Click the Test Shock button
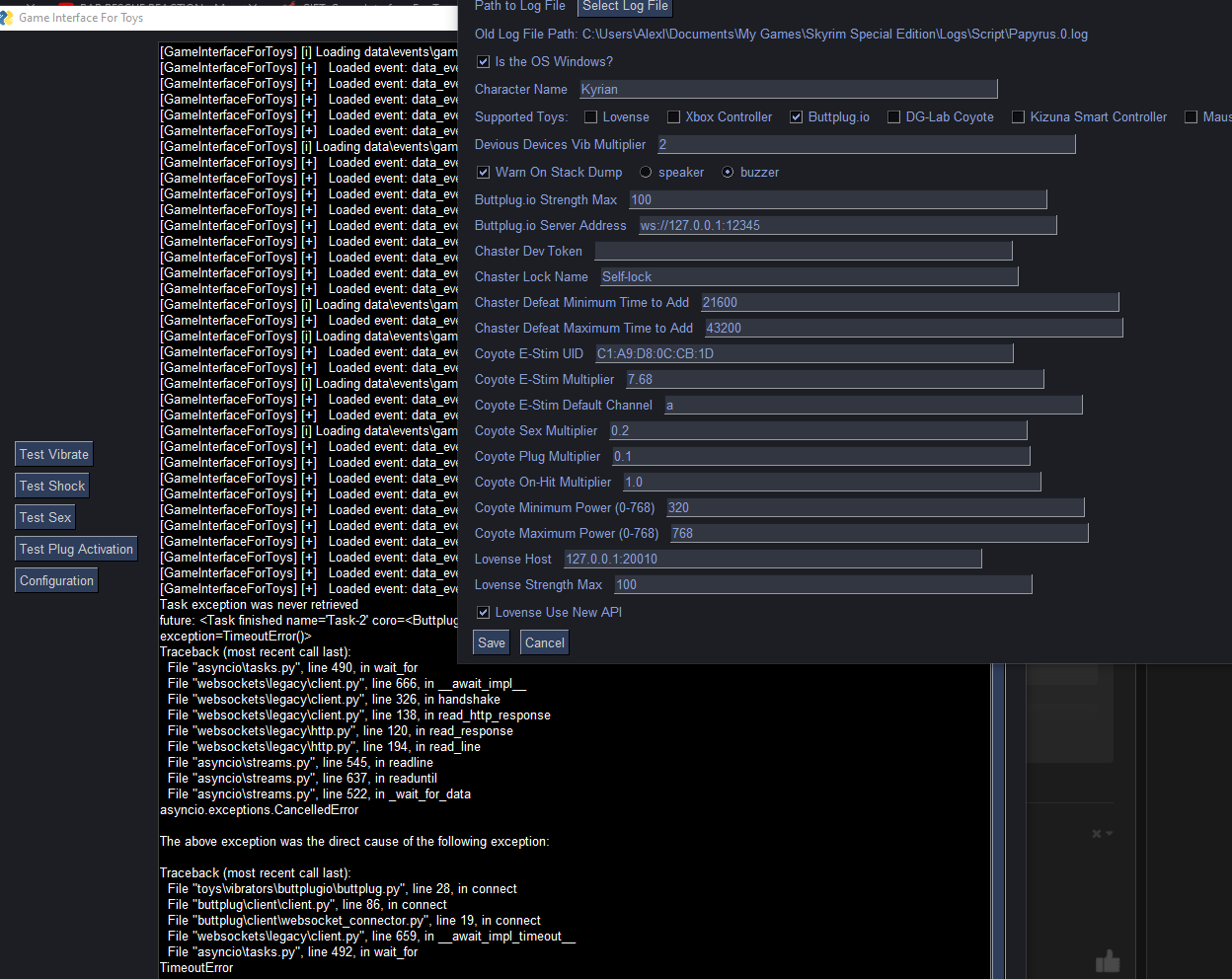Viewport: 1232px width, 979px height. [x=52, y=486]
